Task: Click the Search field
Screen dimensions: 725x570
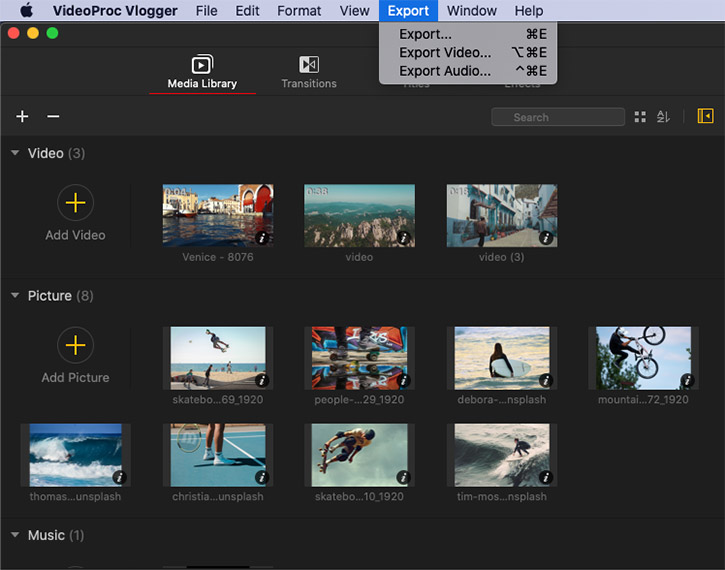Action: click(558, 117)
